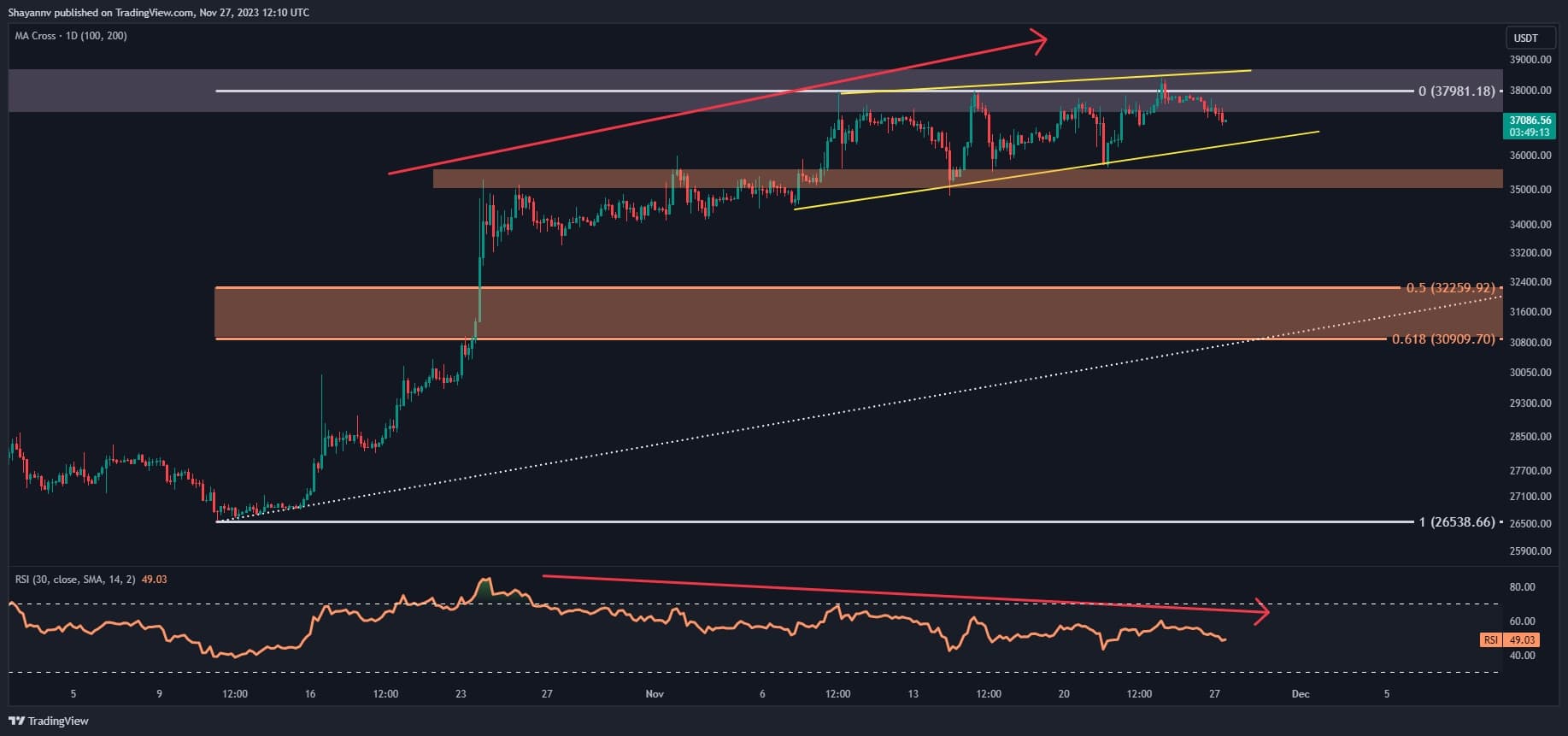
Task: Open the Shayannv published on TradingView.com header
Action: 159,12
